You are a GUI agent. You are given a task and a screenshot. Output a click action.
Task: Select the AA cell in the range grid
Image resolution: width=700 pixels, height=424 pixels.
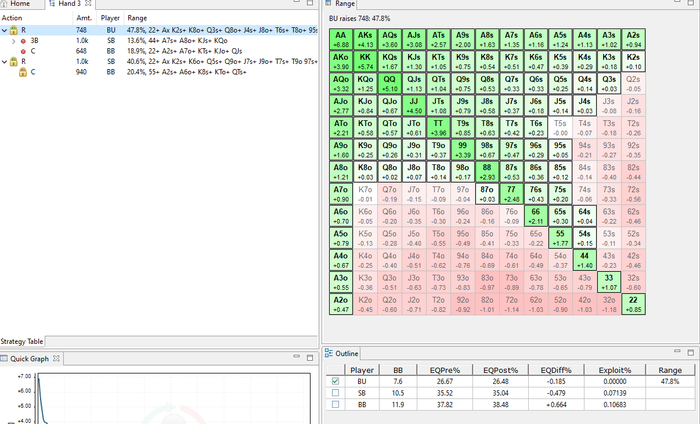click(341, 39)
